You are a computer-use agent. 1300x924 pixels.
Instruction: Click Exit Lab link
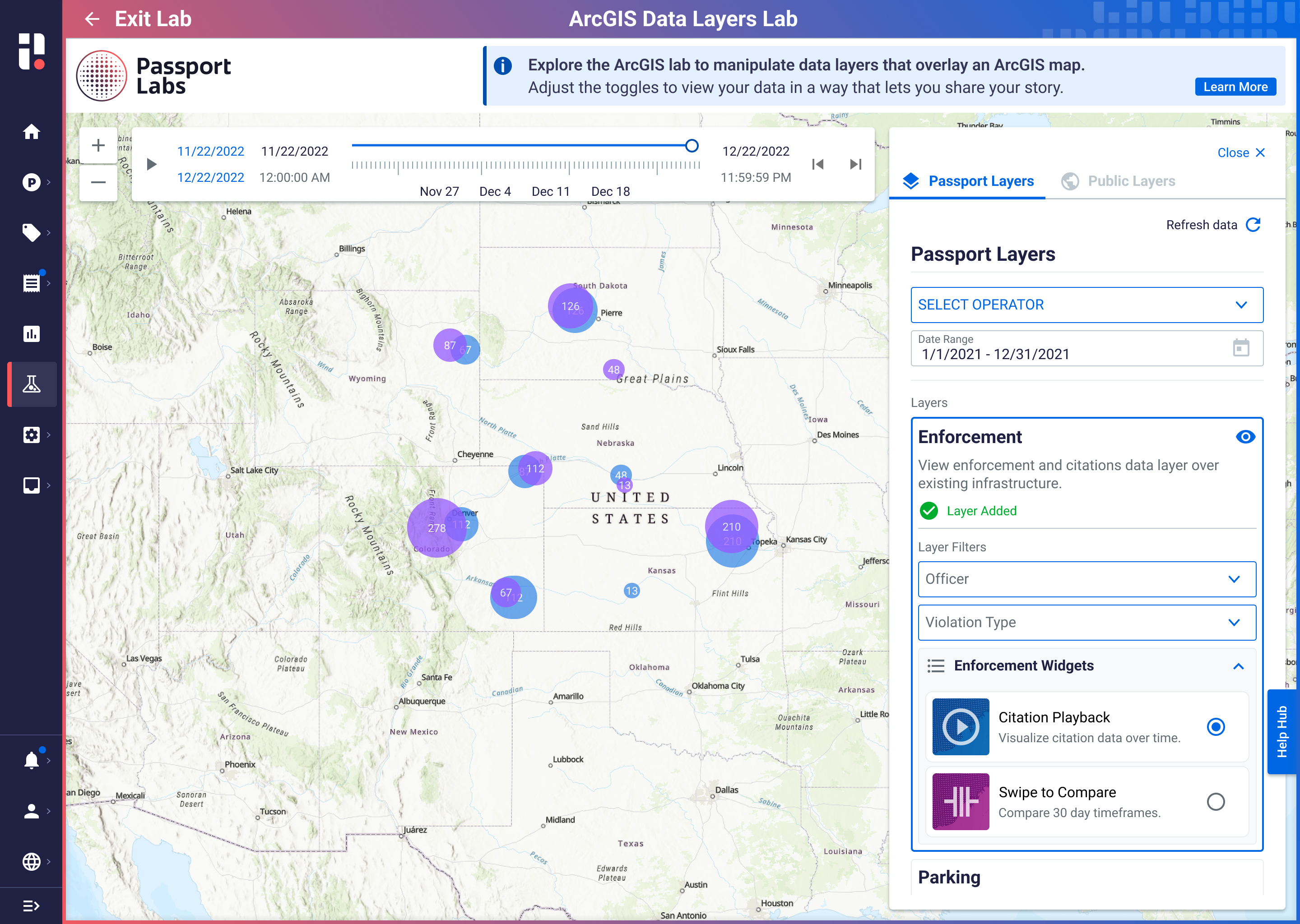click(x=153, y=19)
